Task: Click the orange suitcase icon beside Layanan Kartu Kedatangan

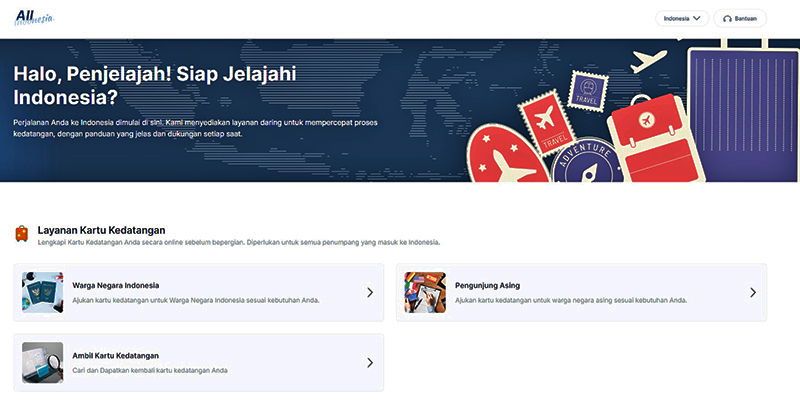Action: point(21,234)
